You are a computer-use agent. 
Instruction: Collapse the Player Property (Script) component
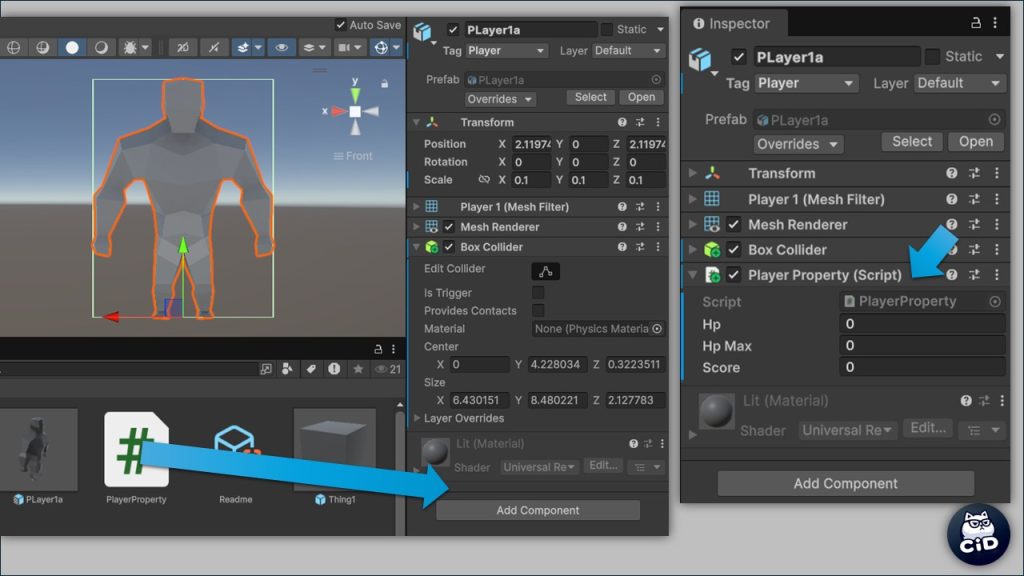(692, 275)
